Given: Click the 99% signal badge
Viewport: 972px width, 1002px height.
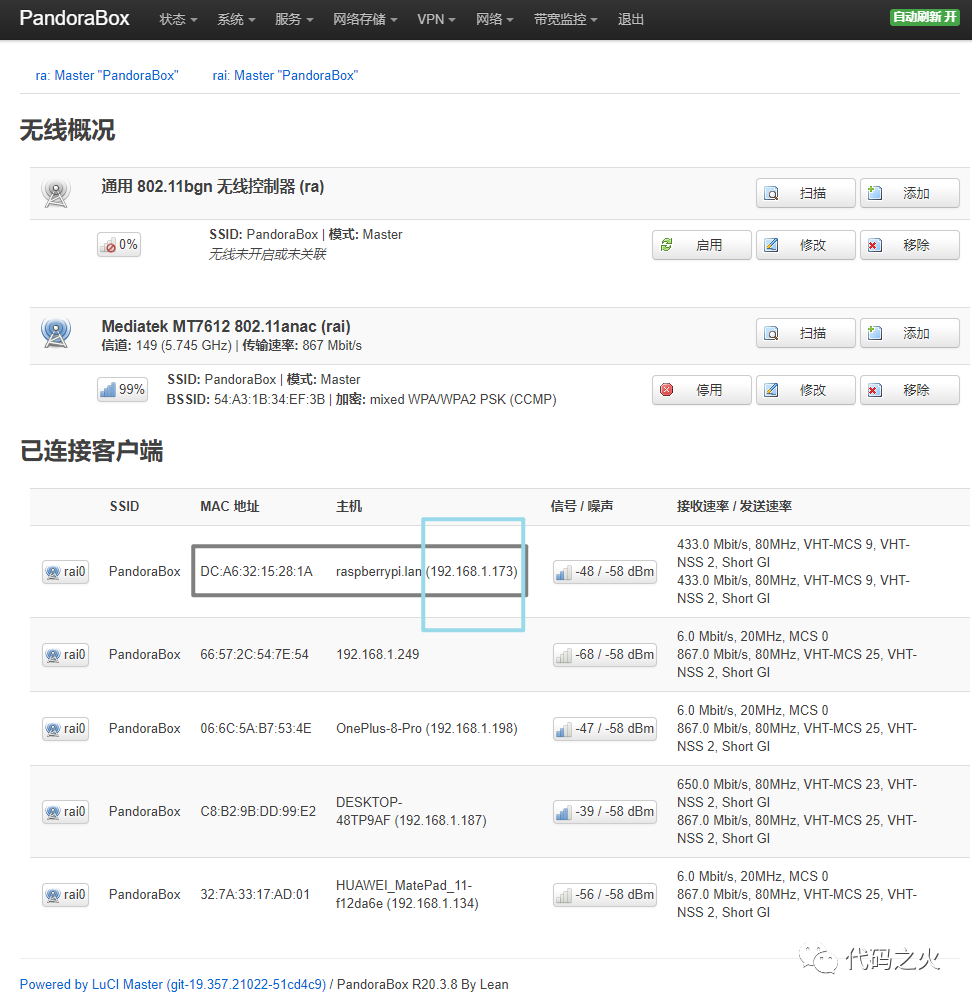Looking at the screenshot, I should click(x=123, y=390).
